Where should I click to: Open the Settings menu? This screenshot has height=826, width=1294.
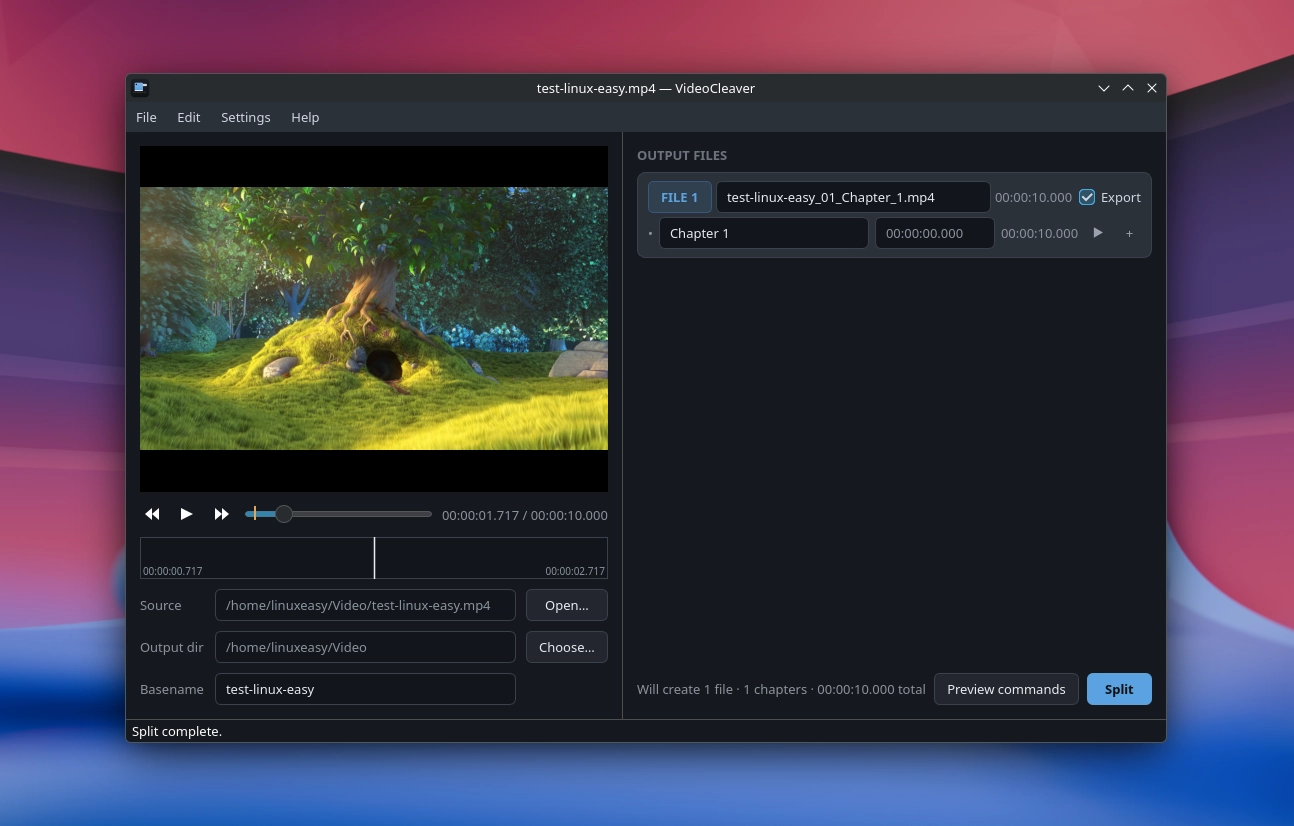tap(245, 117)
